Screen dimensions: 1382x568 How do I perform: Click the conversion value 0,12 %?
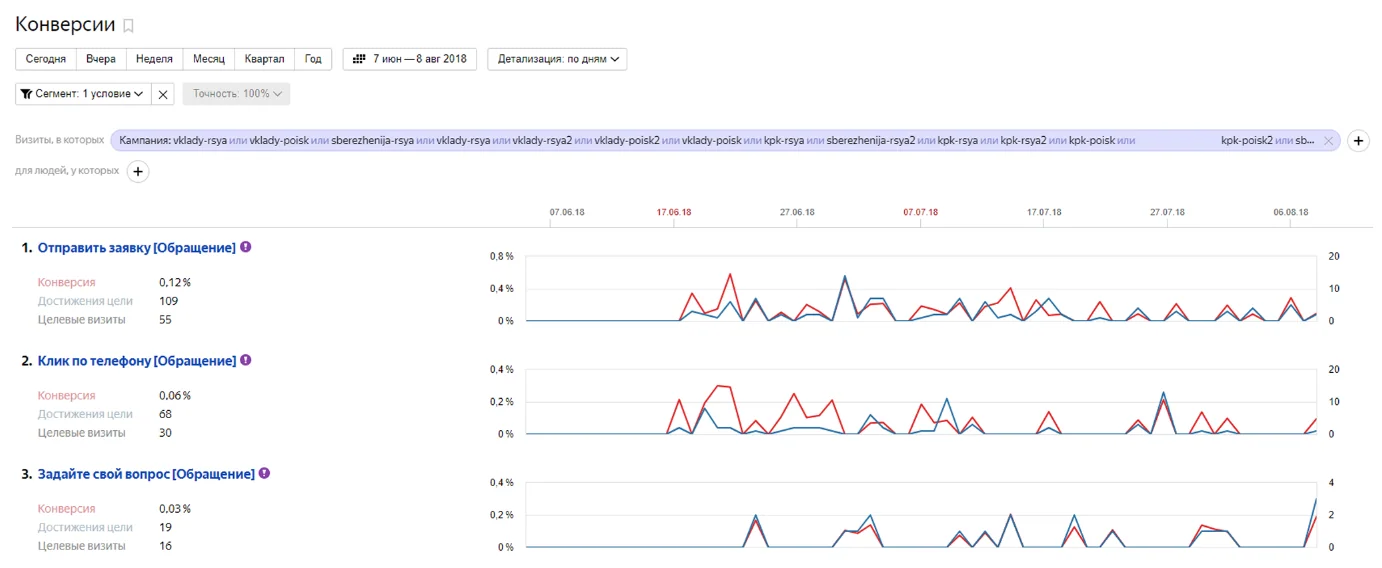(x=175, y=282)
